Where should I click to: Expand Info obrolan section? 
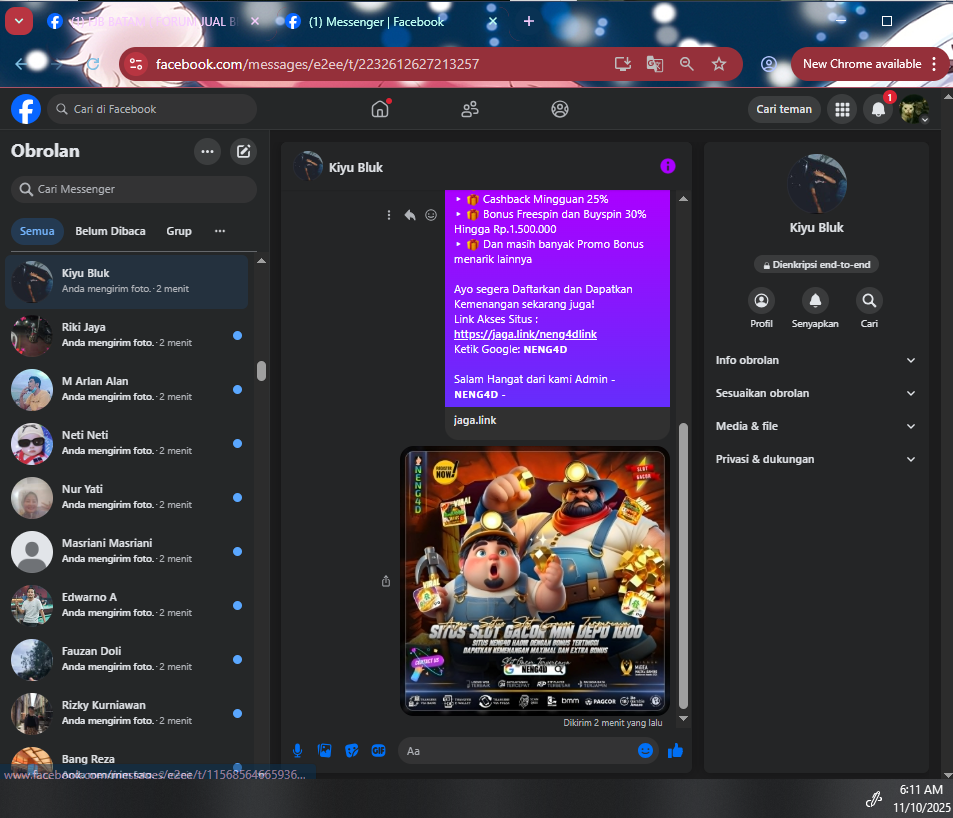(x=815, y=360)
